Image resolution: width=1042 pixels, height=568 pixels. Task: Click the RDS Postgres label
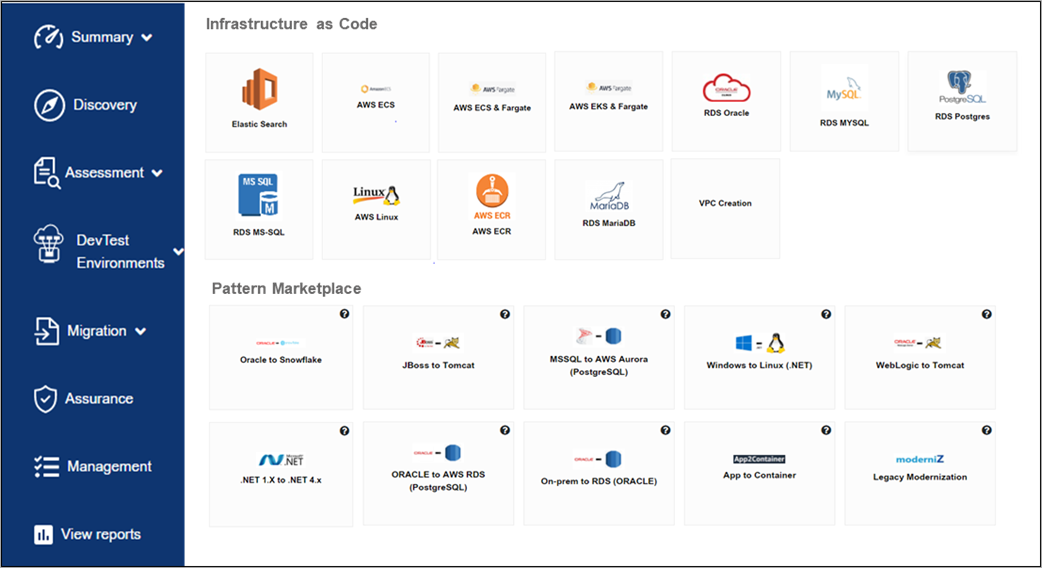(x=962, y=116)
